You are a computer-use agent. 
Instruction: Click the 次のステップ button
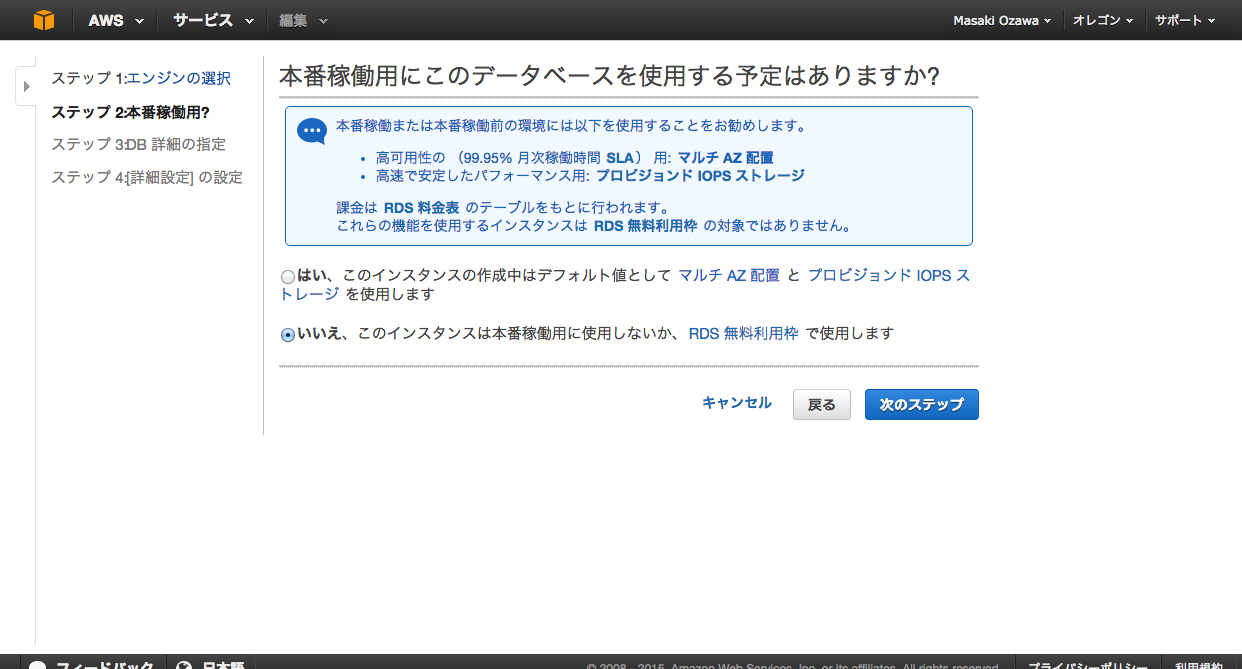922,405
